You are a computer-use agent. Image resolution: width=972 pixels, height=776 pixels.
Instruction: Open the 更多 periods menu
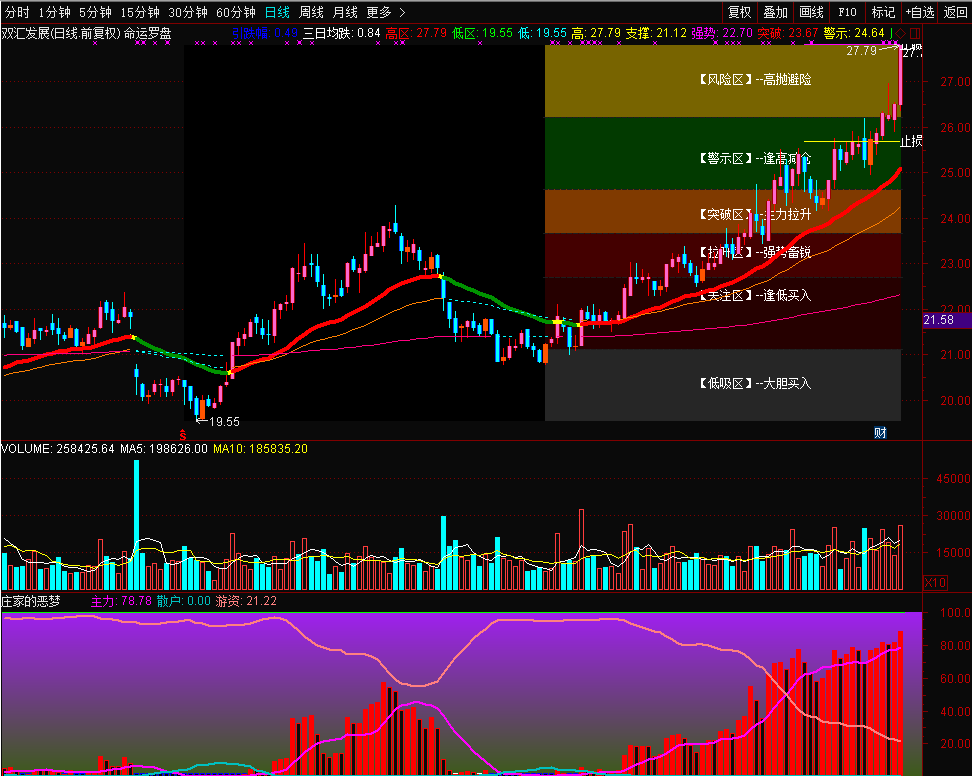click(x=379, y=12)
